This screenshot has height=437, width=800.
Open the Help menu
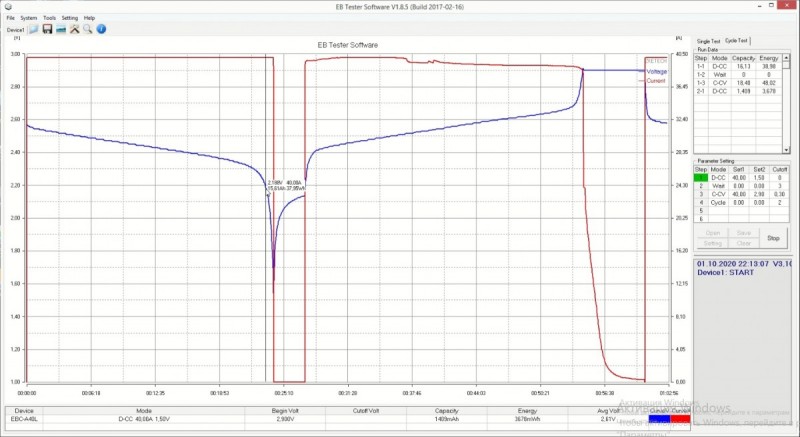[89, 18]
